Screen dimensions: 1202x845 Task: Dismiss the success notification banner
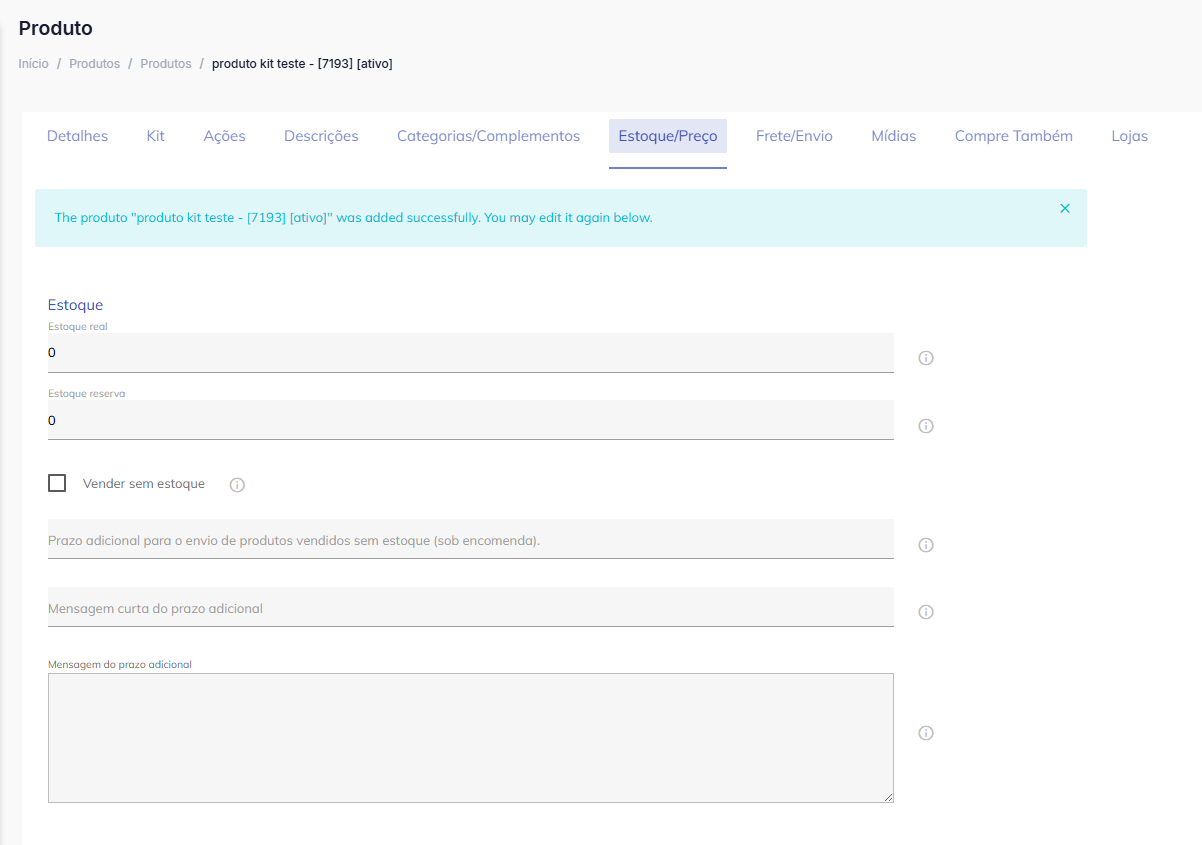coord(1064,208)
